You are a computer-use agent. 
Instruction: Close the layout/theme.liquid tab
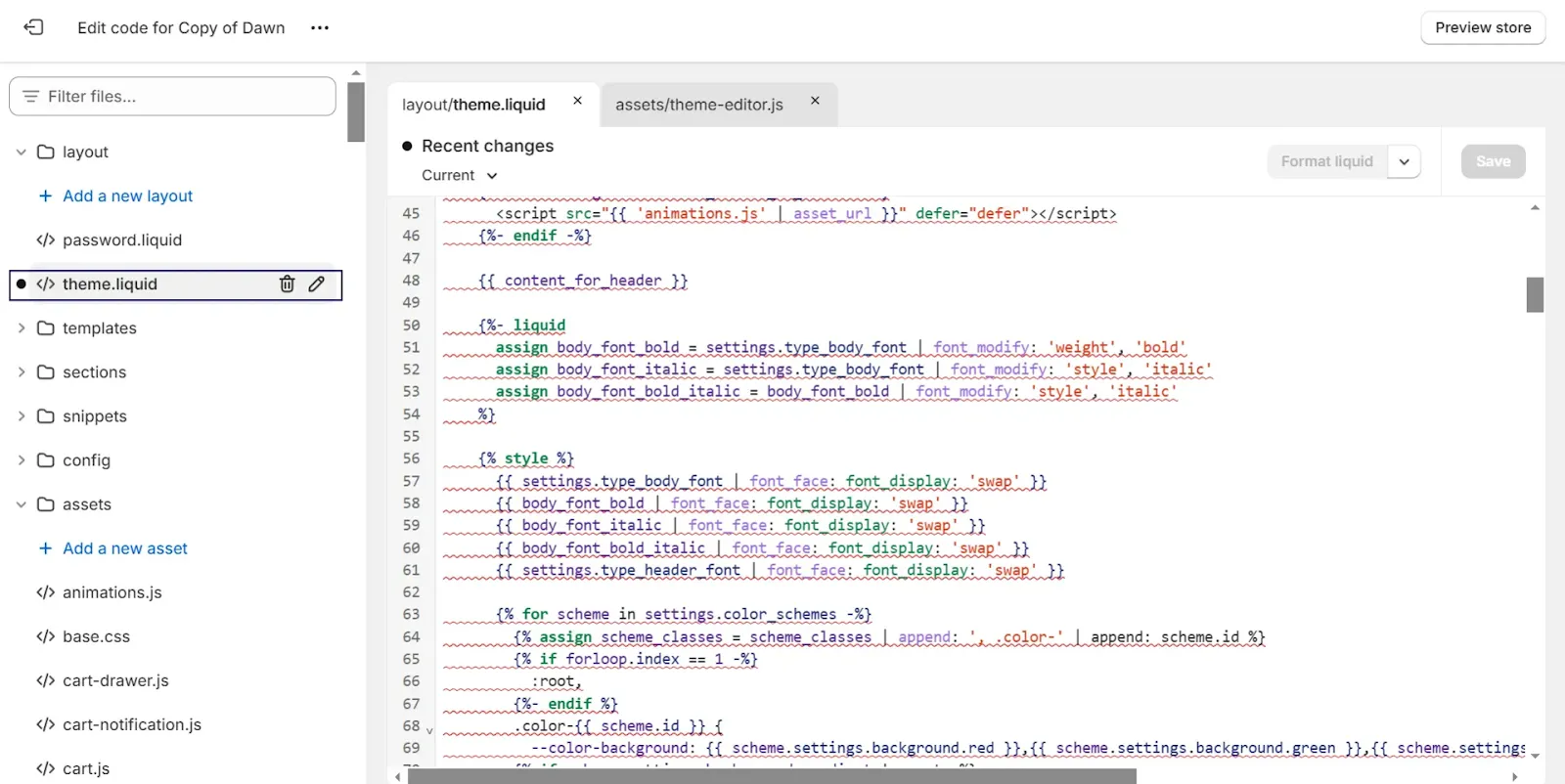pos(578,101)
